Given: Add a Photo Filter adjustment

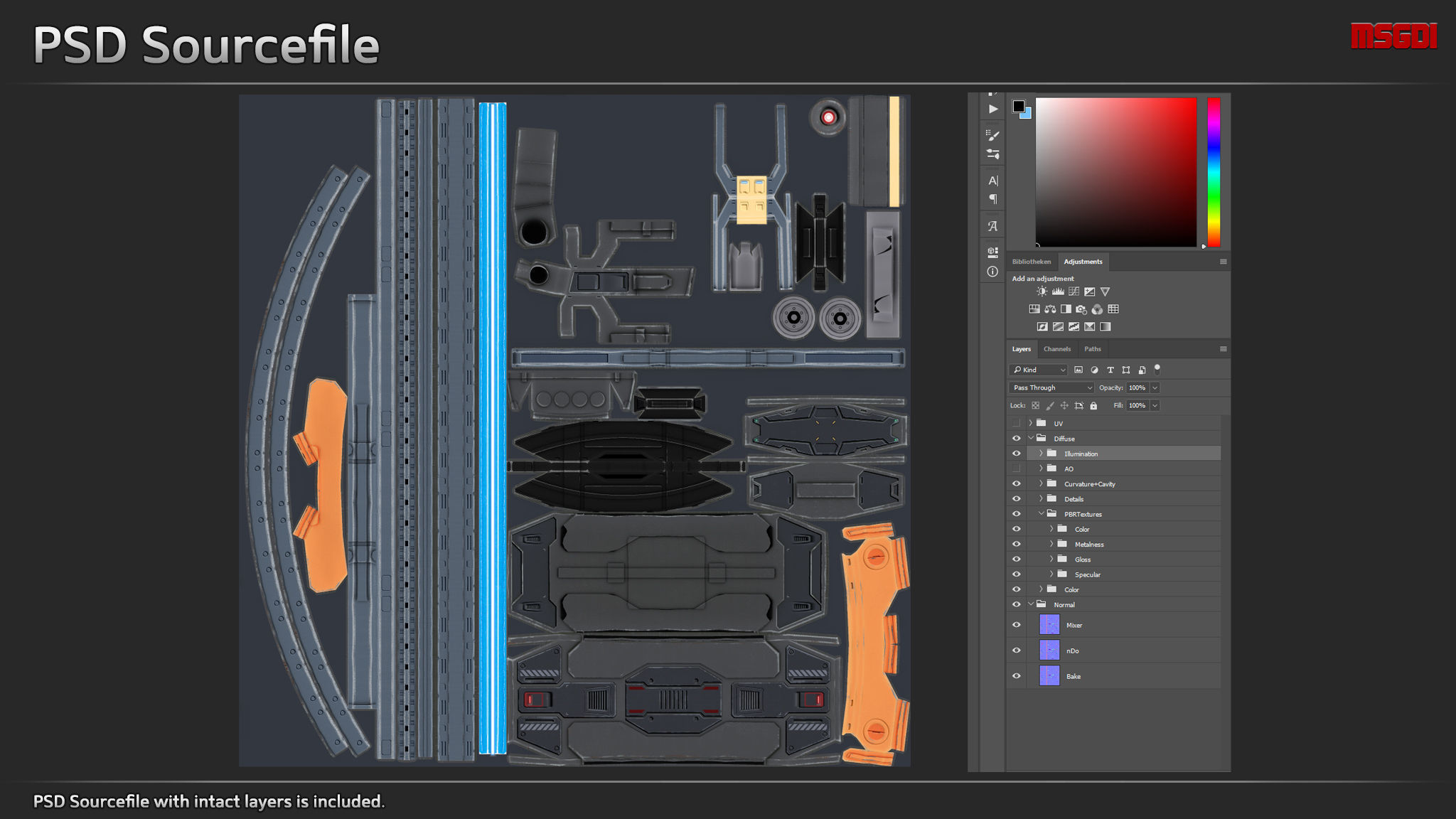Looking at the screenshot, I should 1081,309.
